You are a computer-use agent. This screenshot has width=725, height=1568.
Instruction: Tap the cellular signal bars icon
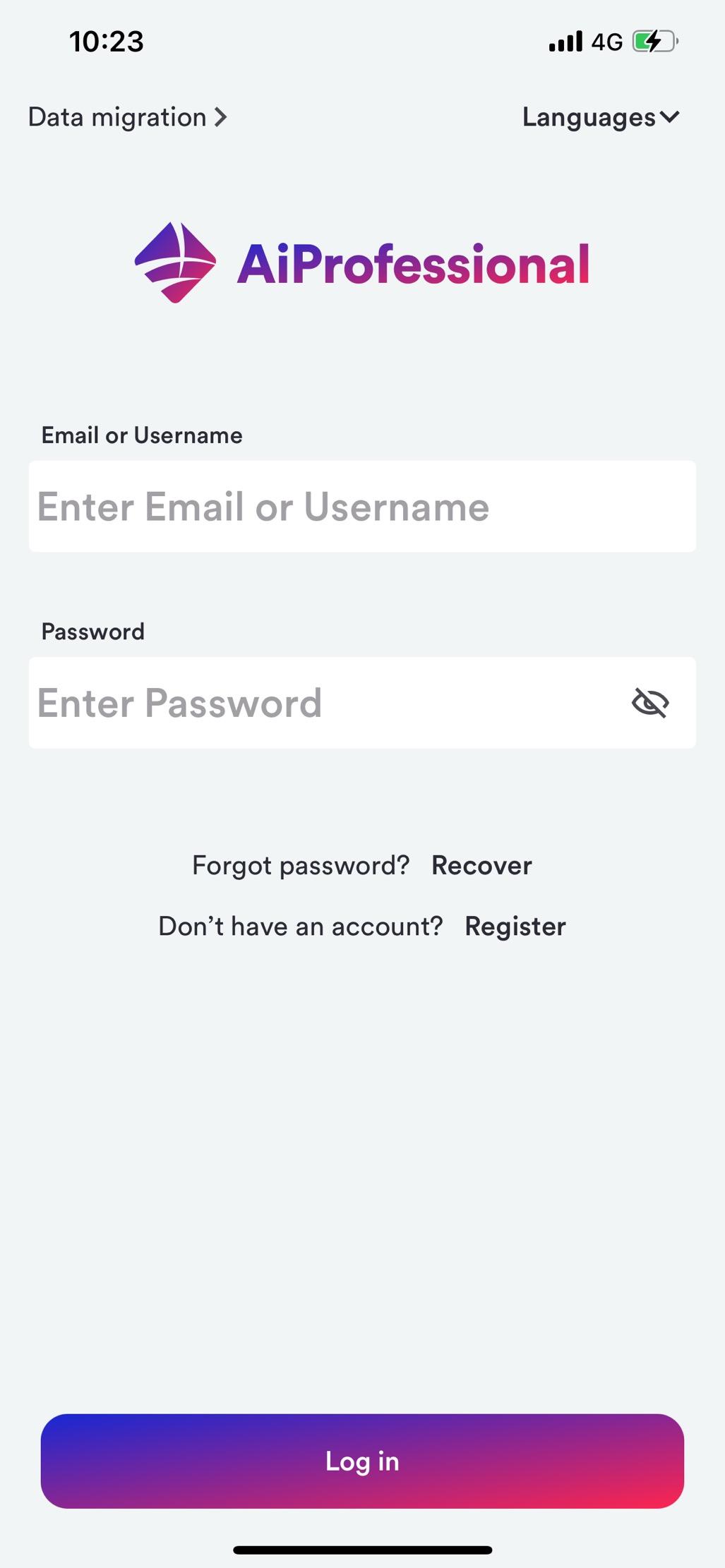(x=565, y=42)
